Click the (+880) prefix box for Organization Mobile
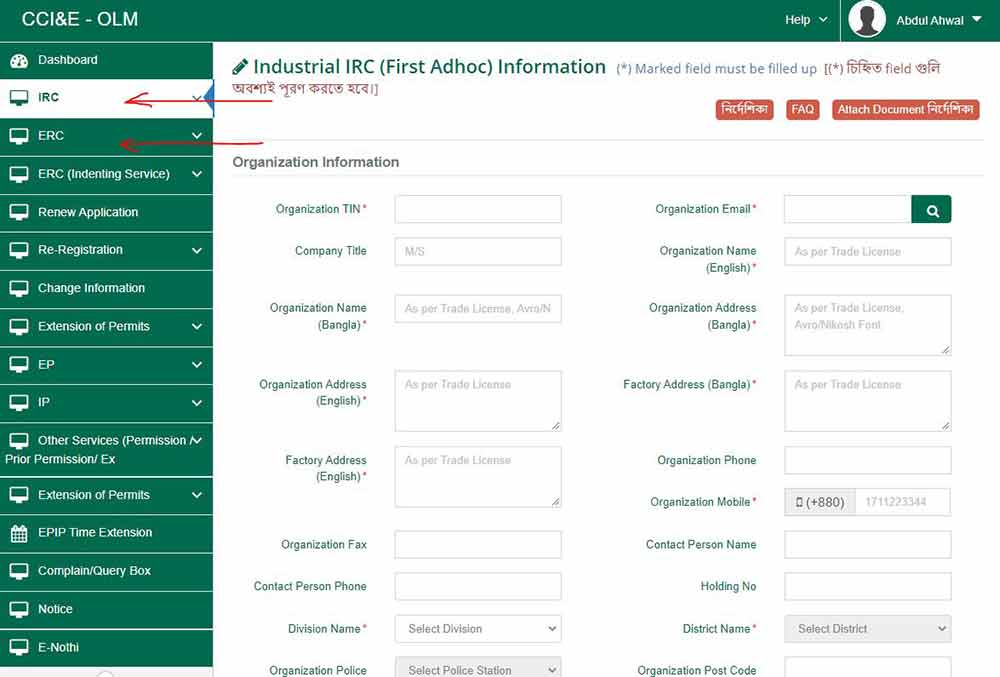Image resolution: width=1000 pixels, height=677 pixels. pyautogui.click(x=818, y=502)
